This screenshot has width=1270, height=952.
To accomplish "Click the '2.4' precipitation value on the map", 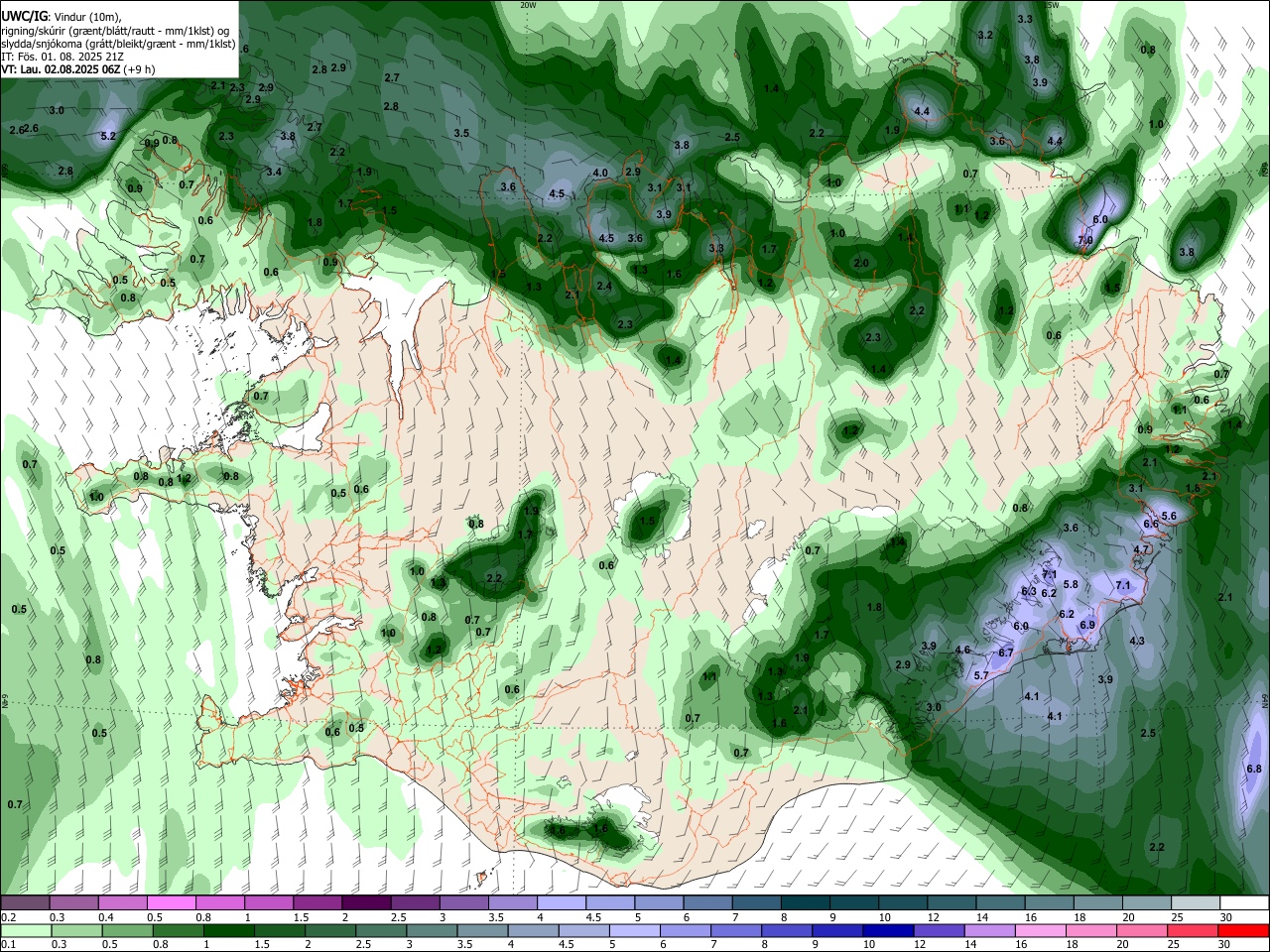I will click(x=604, y=286).
